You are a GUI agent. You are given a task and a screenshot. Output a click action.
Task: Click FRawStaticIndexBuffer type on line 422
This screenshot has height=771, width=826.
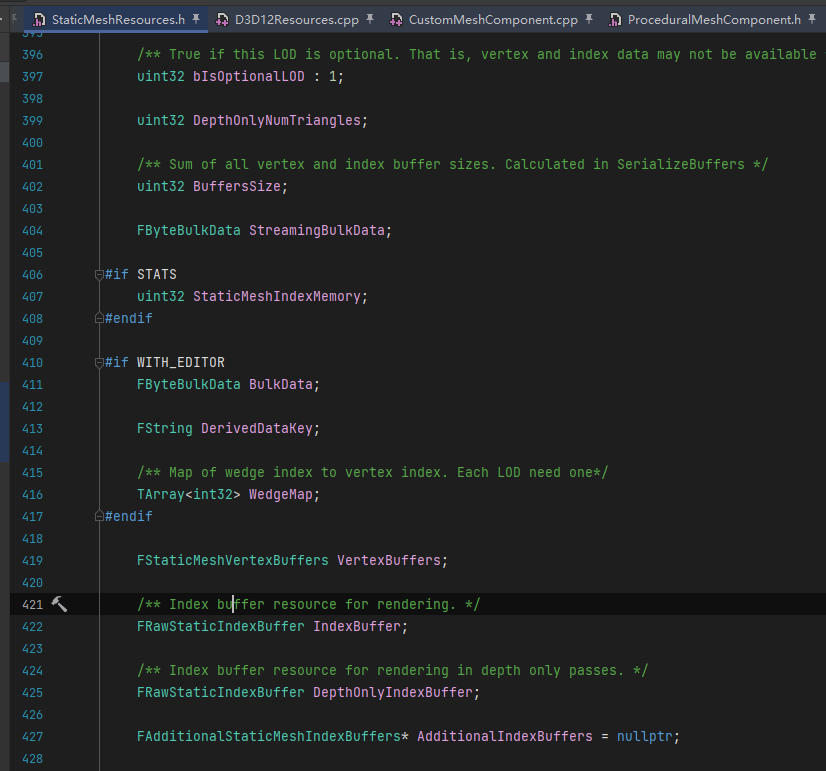pyautogui.click(x=221, y=627)
